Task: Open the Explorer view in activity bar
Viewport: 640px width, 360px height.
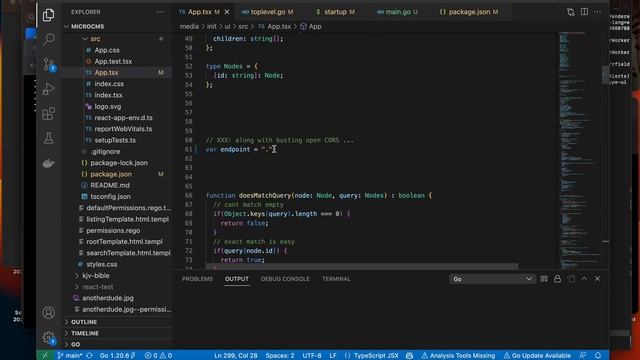Action: click(x=48, y=15)
